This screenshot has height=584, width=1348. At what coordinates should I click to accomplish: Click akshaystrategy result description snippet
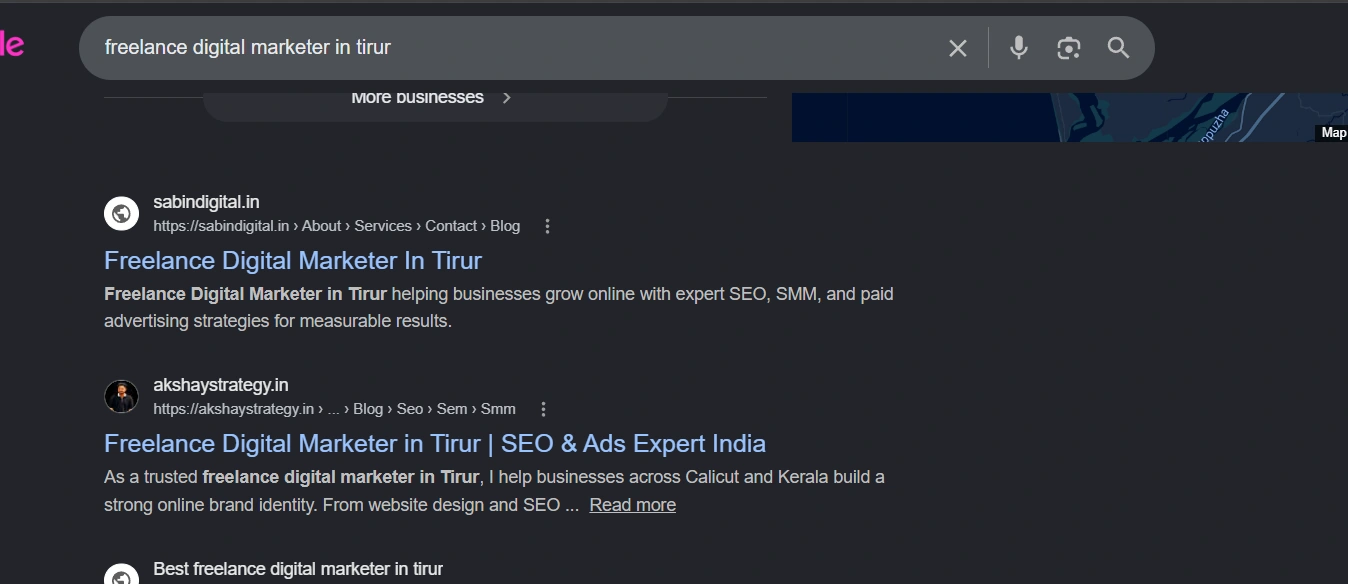point(494,491)
